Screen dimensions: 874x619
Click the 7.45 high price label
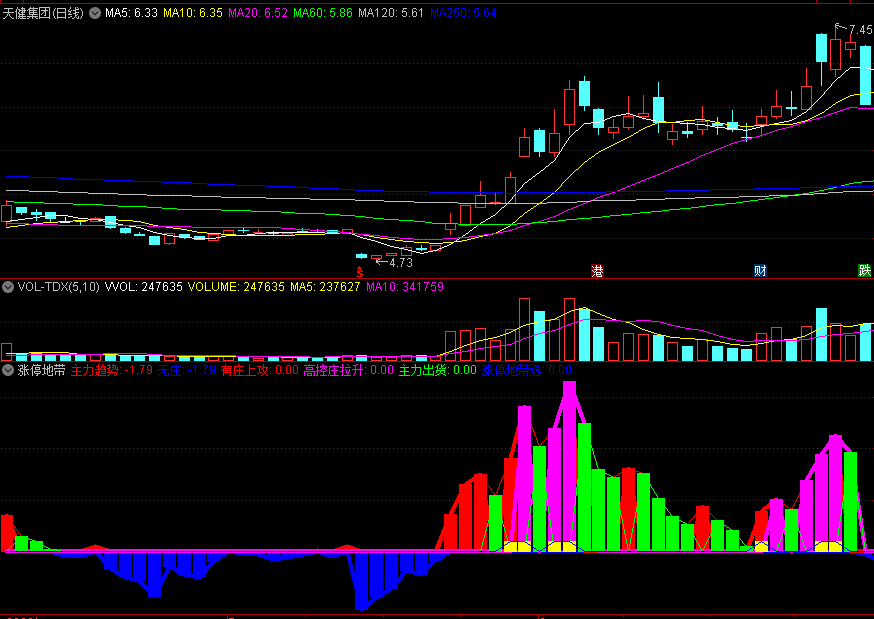point(861,30)
